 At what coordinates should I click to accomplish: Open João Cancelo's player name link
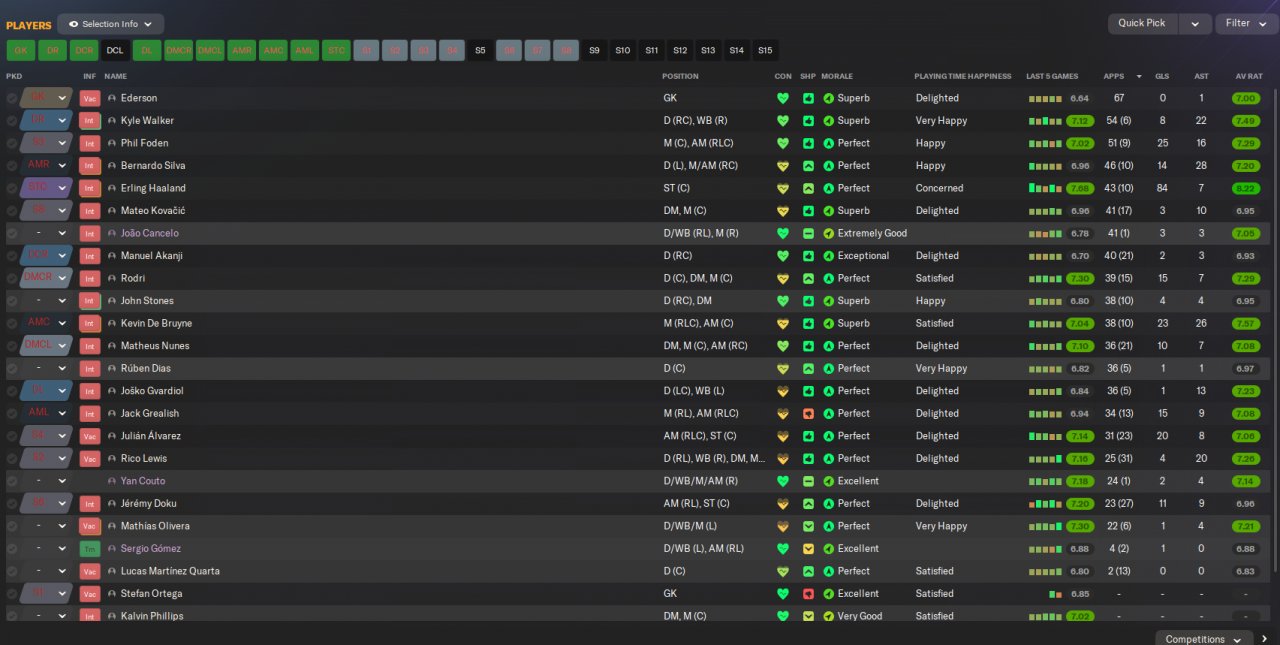tap(149, 233)
